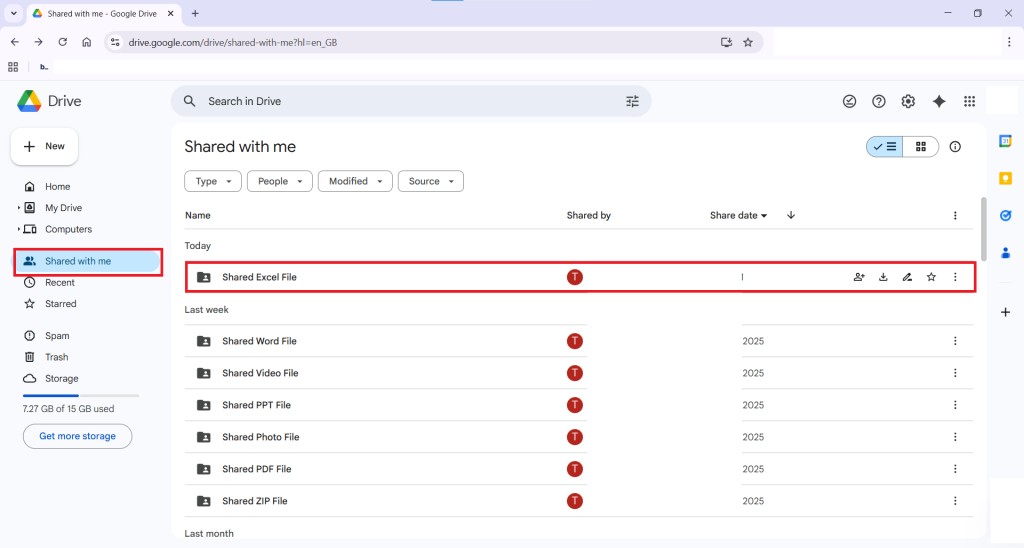Open search filter options in search bar
This screenshot has height=548, width=1024.
[632, 101]
